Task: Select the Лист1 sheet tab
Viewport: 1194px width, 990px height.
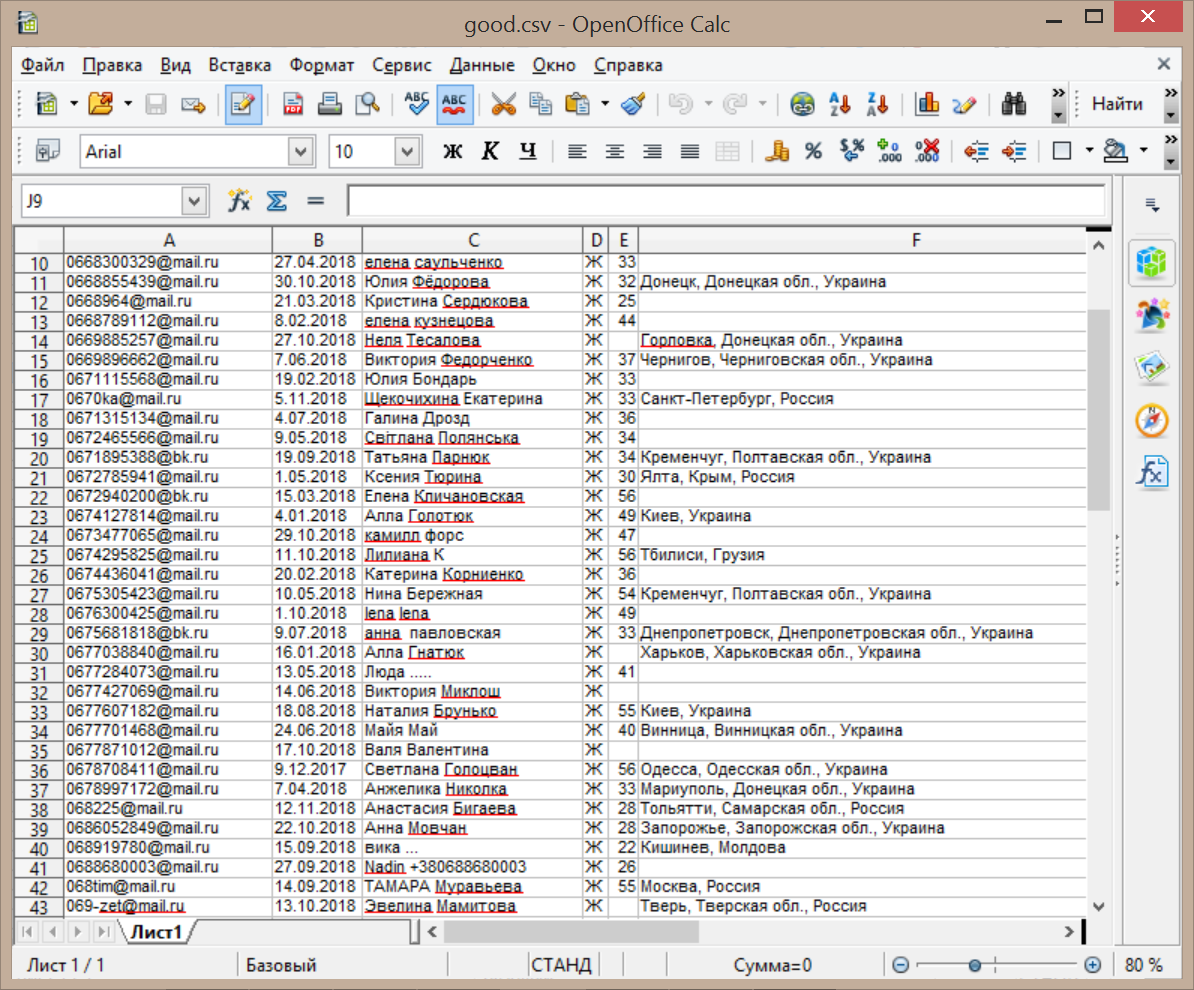Action: click(157, 932)
